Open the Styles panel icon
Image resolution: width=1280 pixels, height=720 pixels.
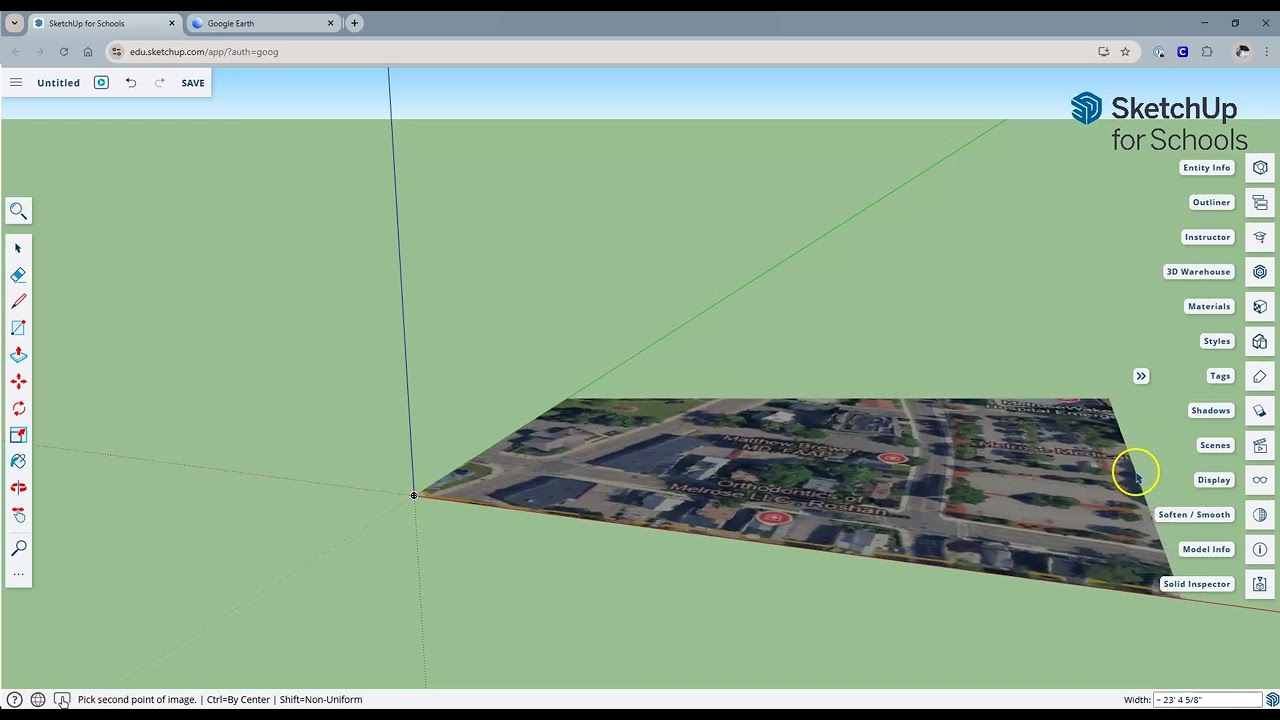tap(1260, 341)
